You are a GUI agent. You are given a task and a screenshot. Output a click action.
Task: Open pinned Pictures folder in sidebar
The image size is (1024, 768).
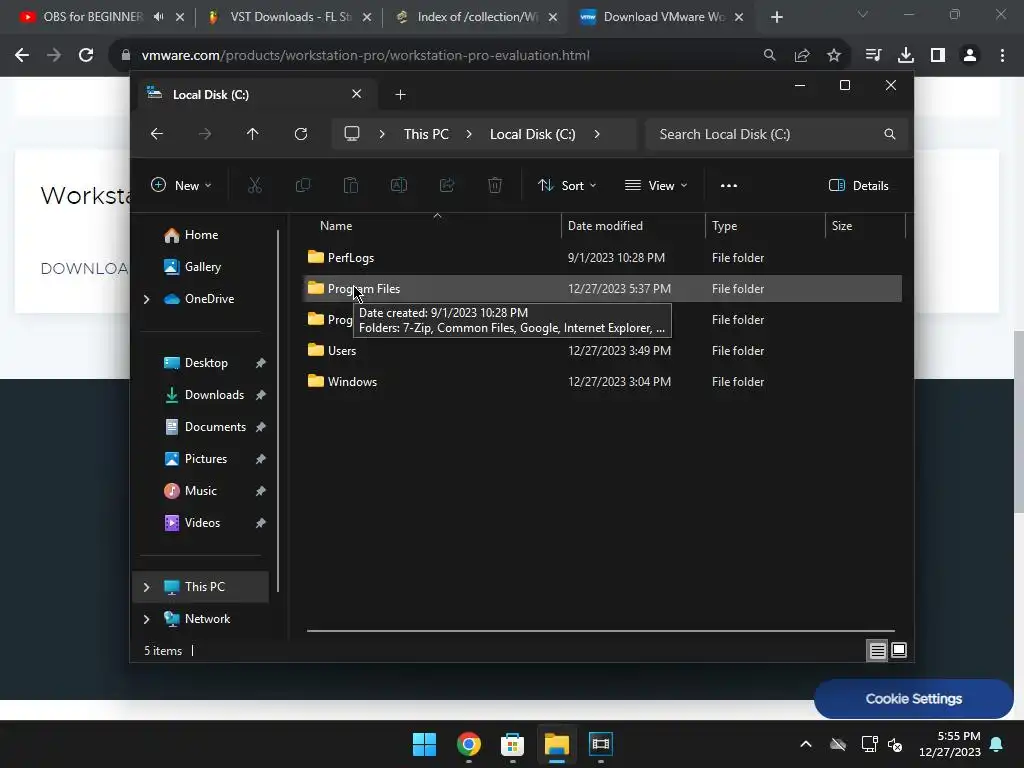point(205,459)
